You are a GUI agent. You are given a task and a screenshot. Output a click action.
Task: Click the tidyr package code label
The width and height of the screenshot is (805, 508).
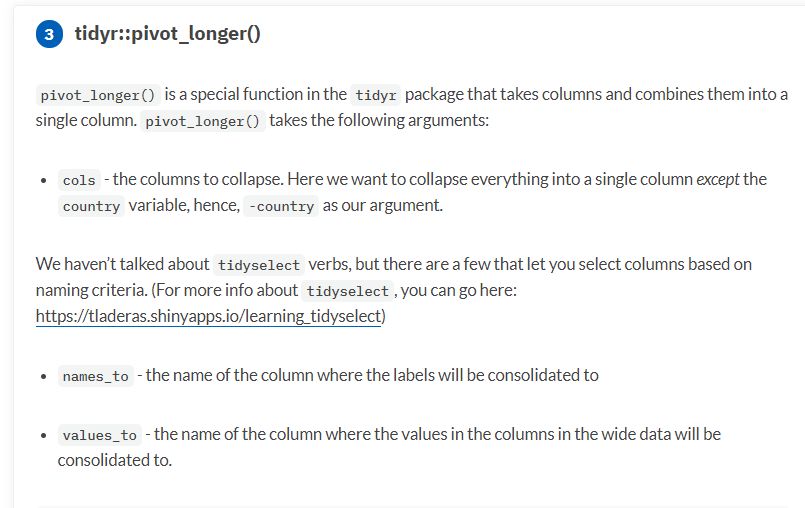[376, 95]
